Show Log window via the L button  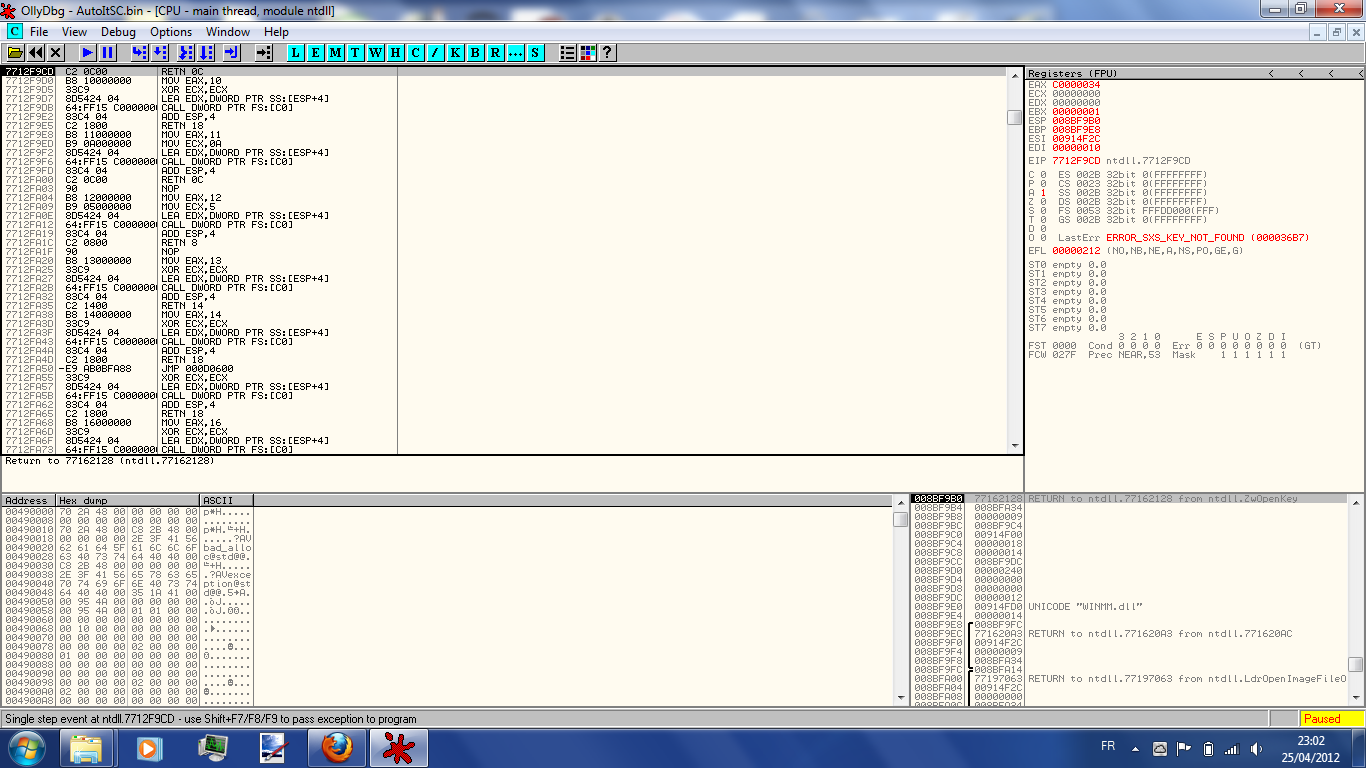[x=296, y=52]
